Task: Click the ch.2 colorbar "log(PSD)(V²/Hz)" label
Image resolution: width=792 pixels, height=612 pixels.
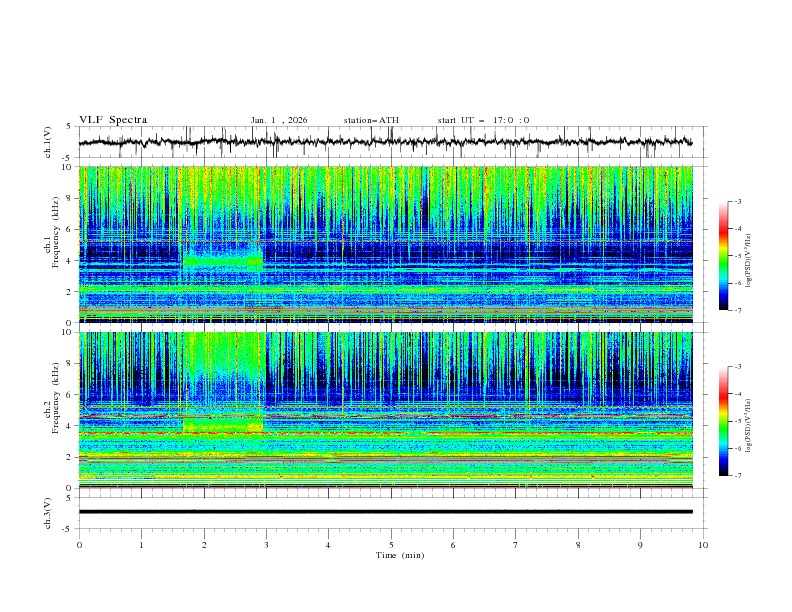Action: point(749,426)
